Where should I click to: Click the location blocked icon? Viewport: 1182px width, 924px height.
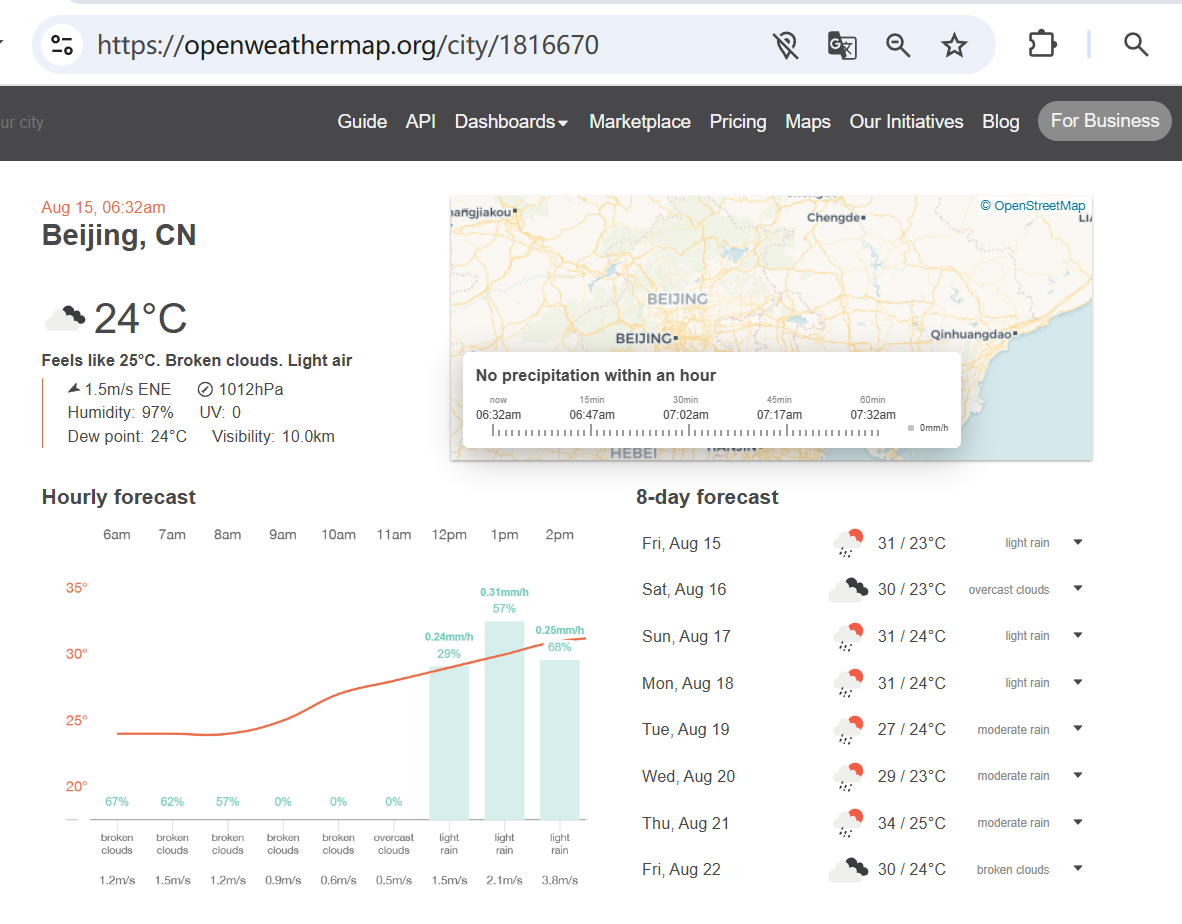pos(785,45)
